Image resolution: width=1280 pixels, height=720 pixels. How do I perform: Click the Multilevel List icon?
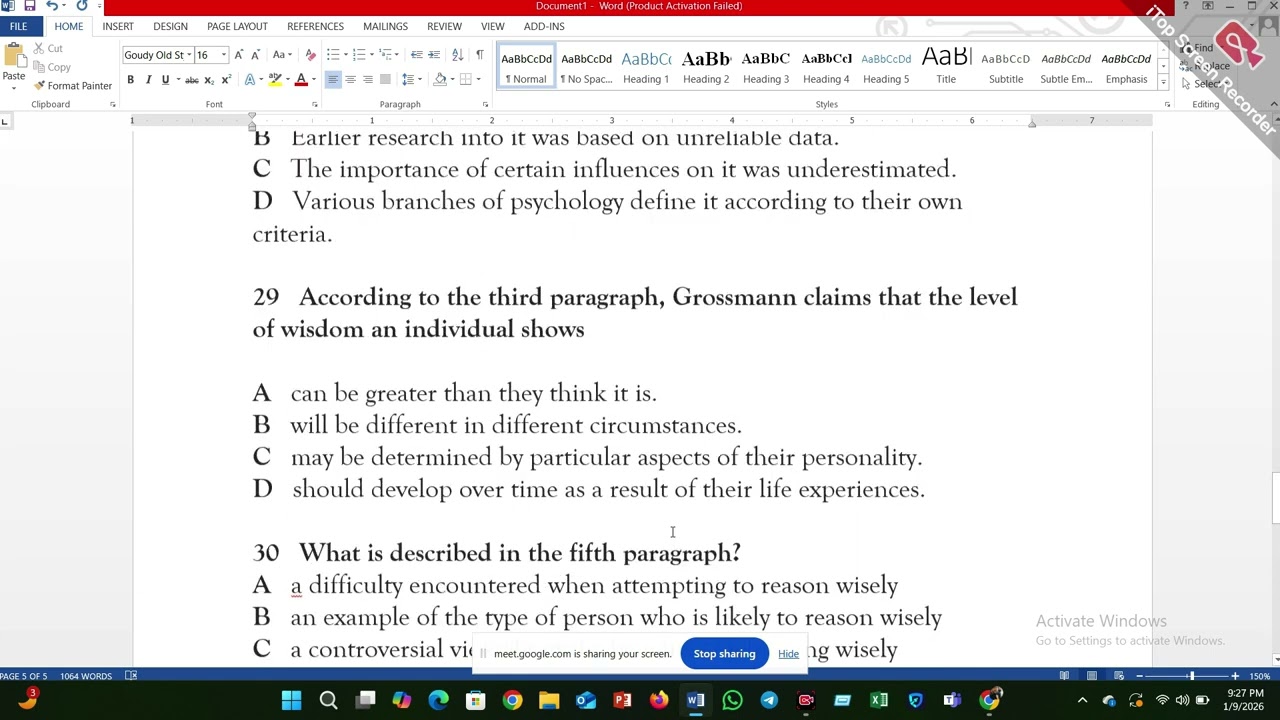coord(385,55)
